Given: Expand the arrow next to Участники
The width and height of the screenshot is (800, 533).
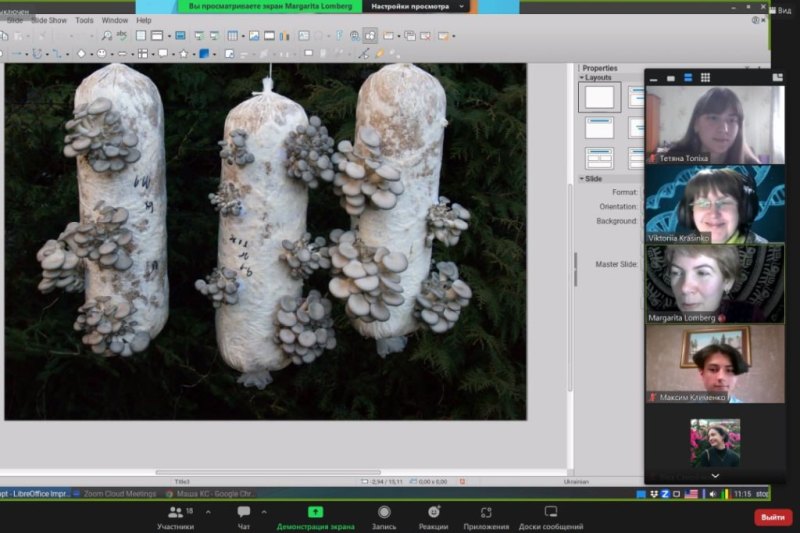Looking at the screenshot, I should [208, 511].
